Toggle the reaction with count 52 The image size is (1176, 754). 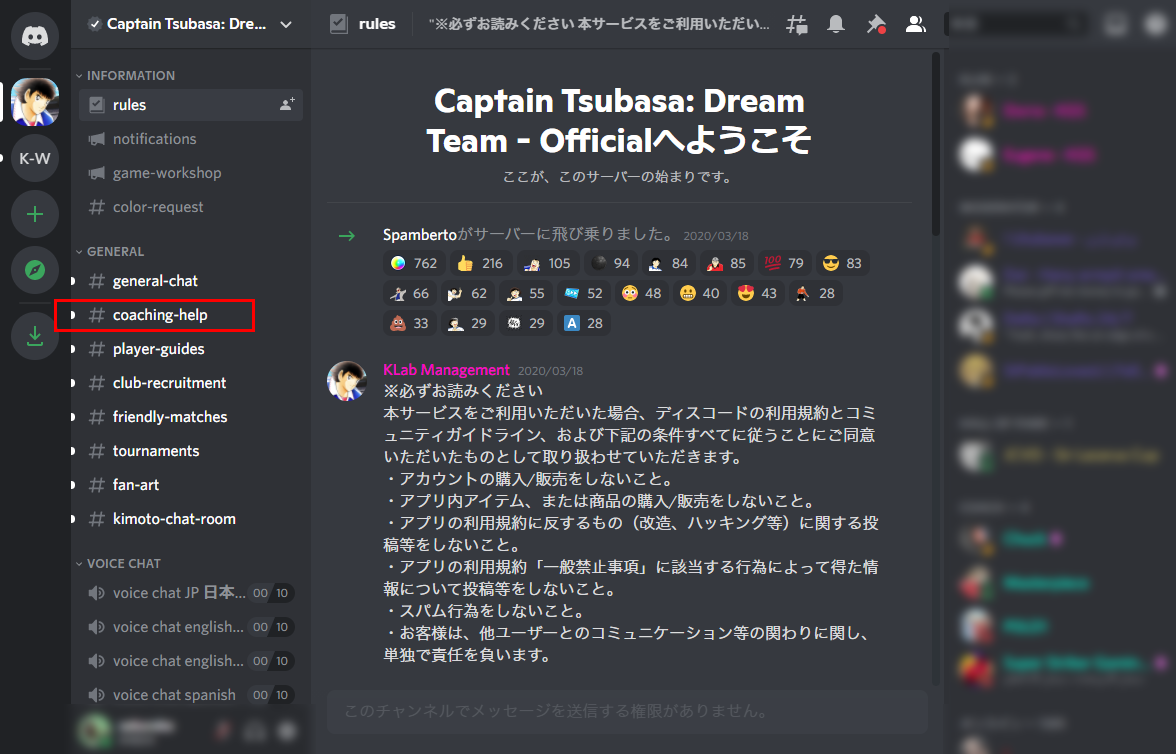584,293
